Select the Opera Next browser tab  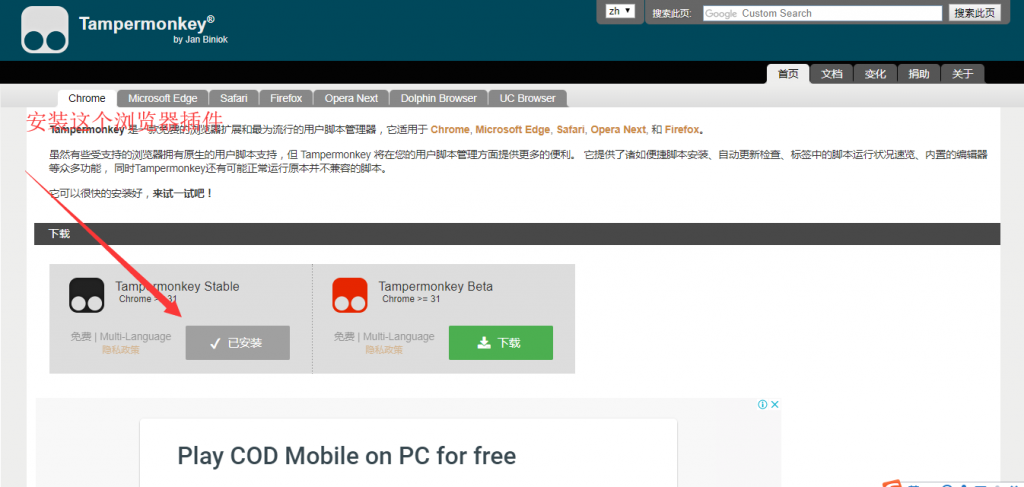[x=351, y=98]
